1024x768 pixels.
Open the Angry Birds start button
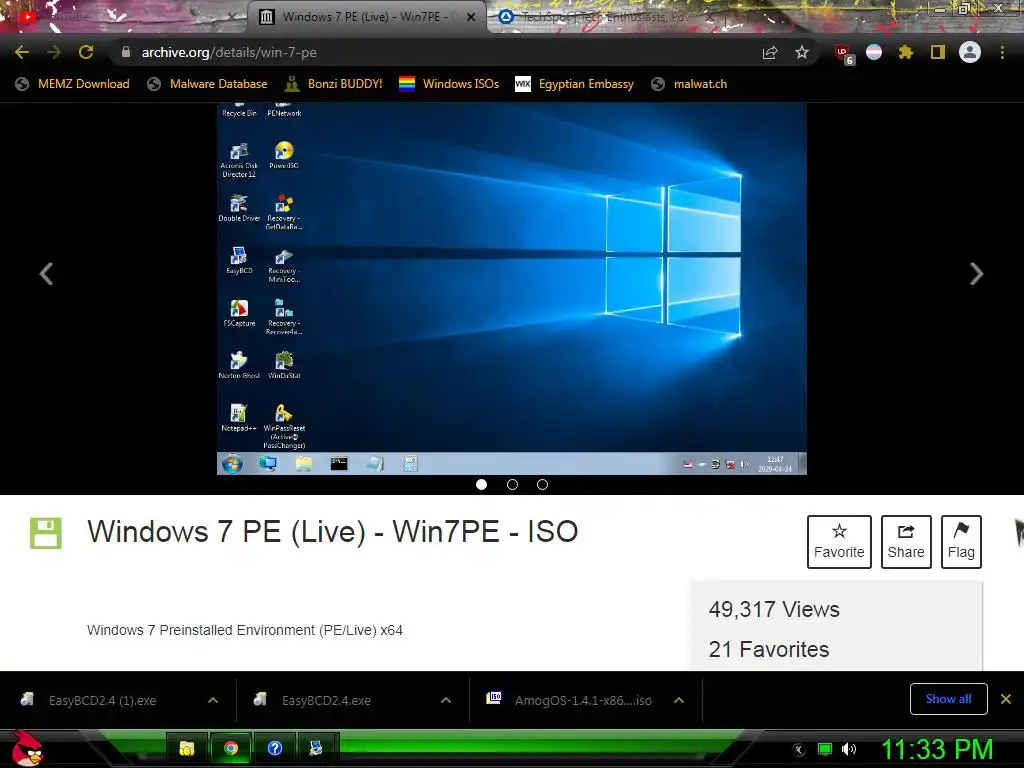(x=28, y=748)
